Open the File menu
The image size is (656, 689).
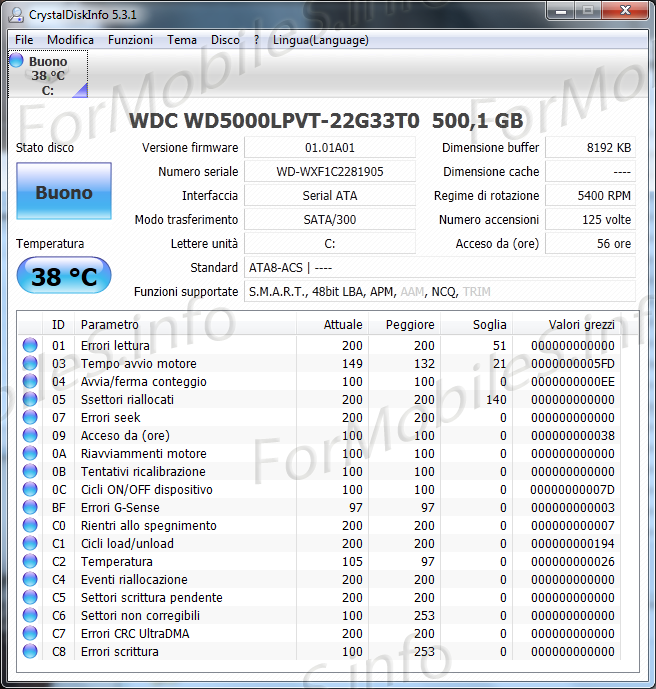click(x=24, y=40)
